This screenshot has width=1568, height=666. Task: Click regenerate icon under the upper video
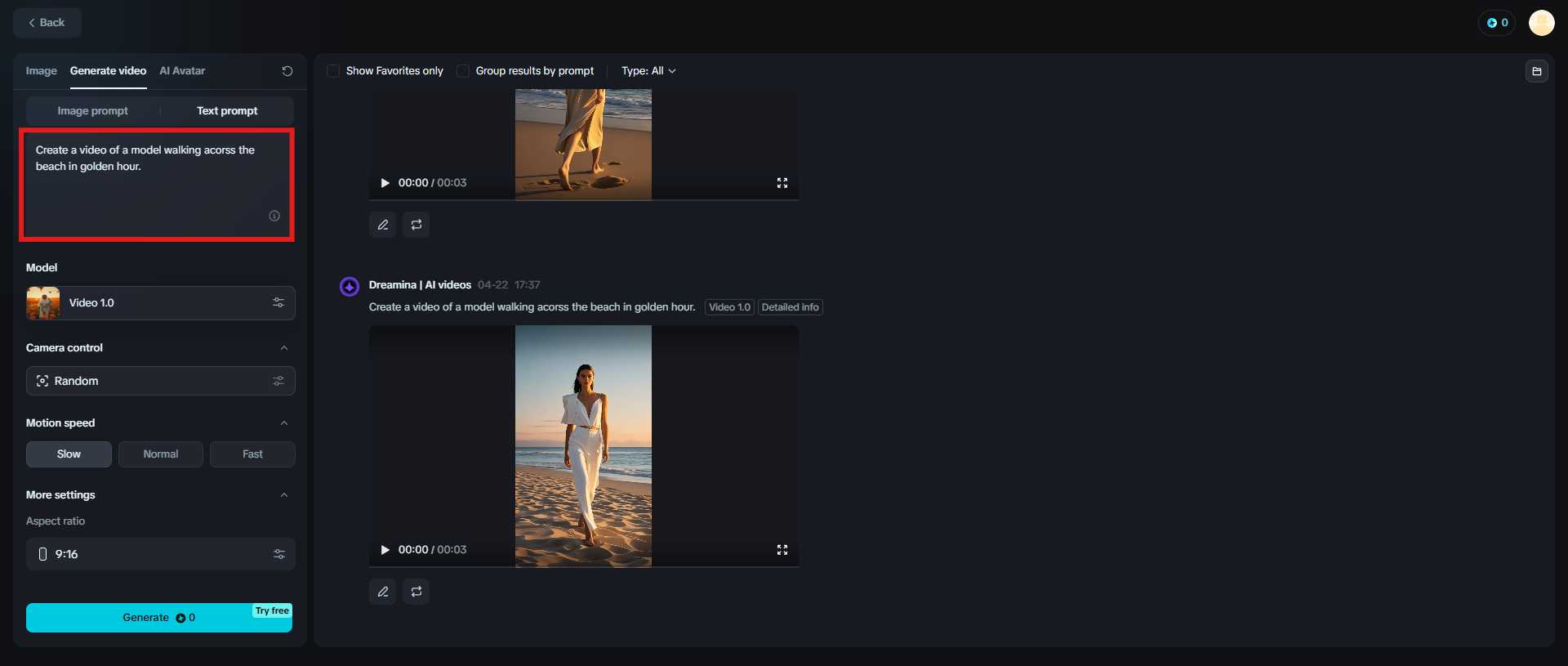pyautogui.click(x=416, y=225)
